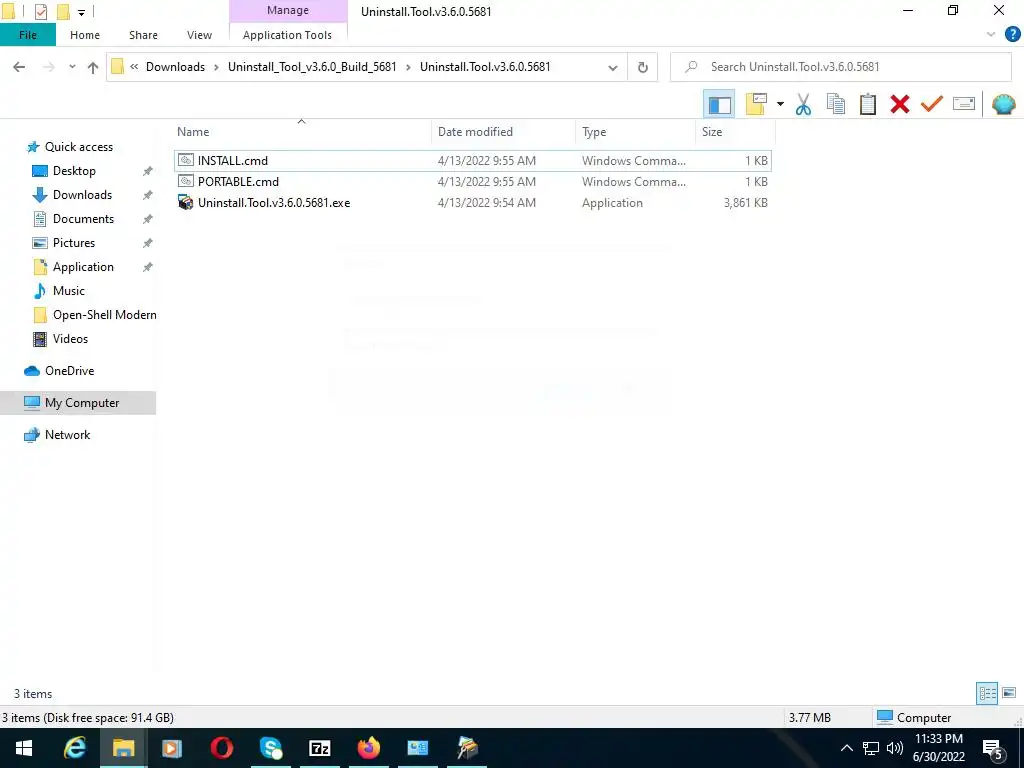The width and height of the screenshot is (1024, 768).
Task: Open Classic Explorer settings shell icon
Action: (x=1004, y=104)
